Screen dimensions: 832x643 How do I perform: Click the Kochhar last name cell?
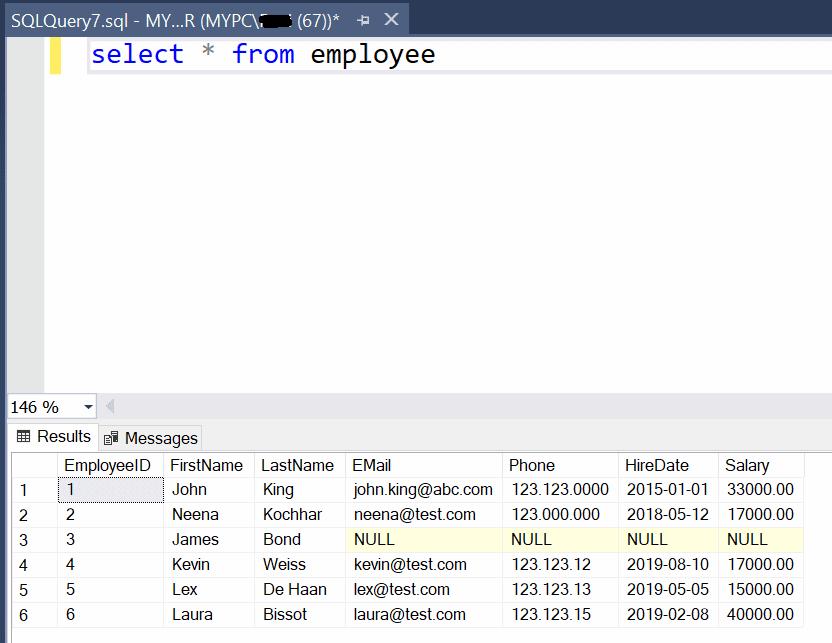pos(292,515)
